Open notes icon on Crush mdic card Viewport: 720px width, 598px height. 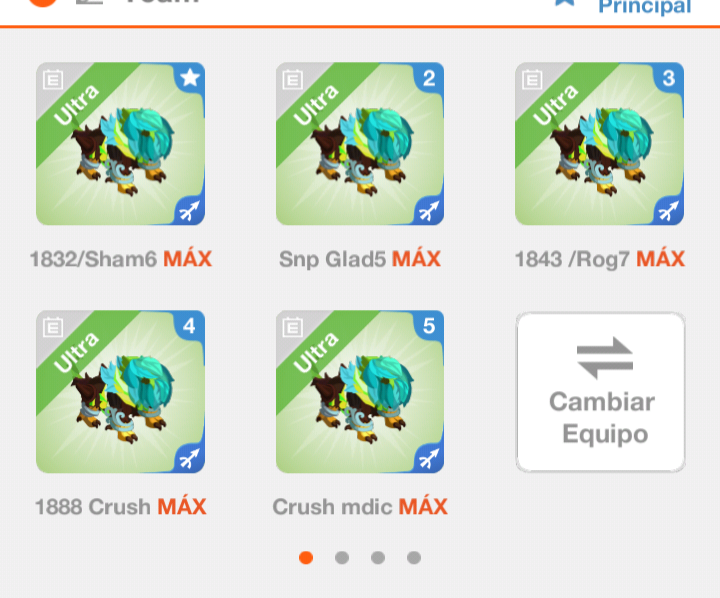coord(292,327)
